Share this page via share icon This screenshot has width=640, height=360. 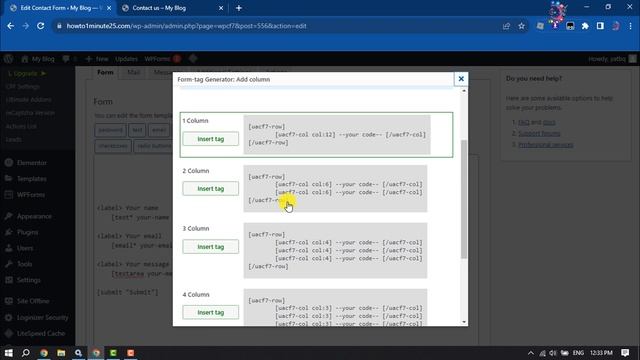pos(506,26)
